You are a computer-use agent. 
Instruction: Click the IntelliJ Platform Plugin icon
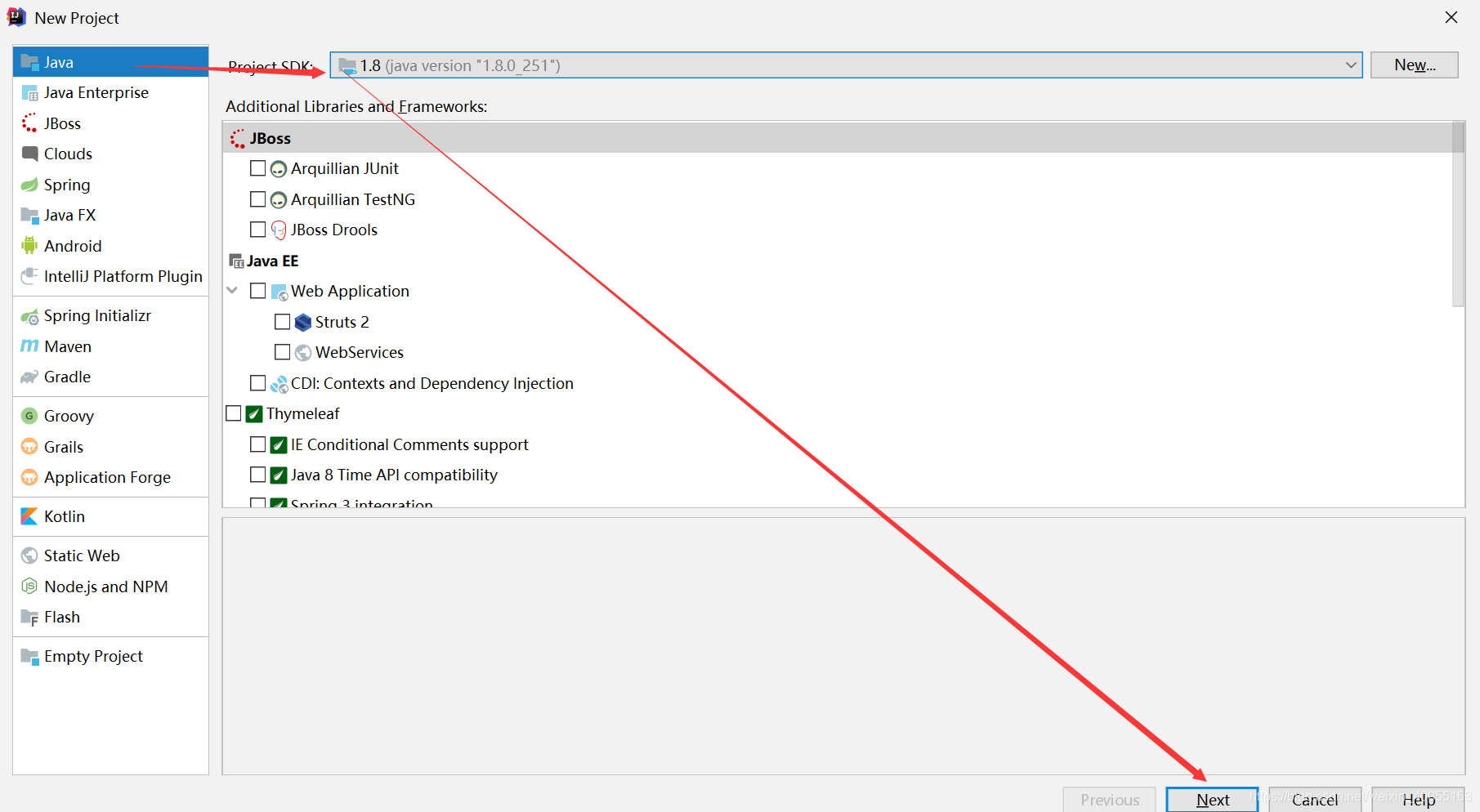click(x=29, y=276)
